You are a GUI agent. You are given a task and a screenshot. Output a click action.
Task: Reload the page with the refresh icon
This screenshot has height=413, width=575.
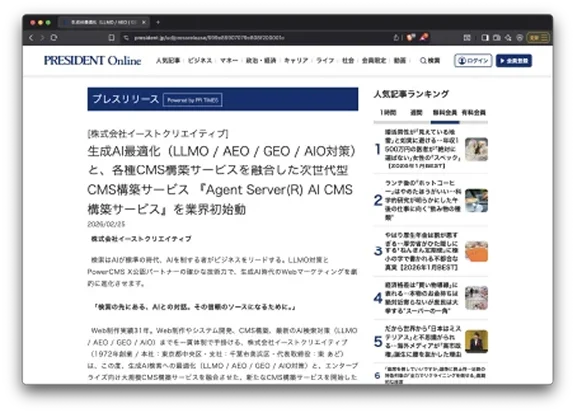(54, 37)
